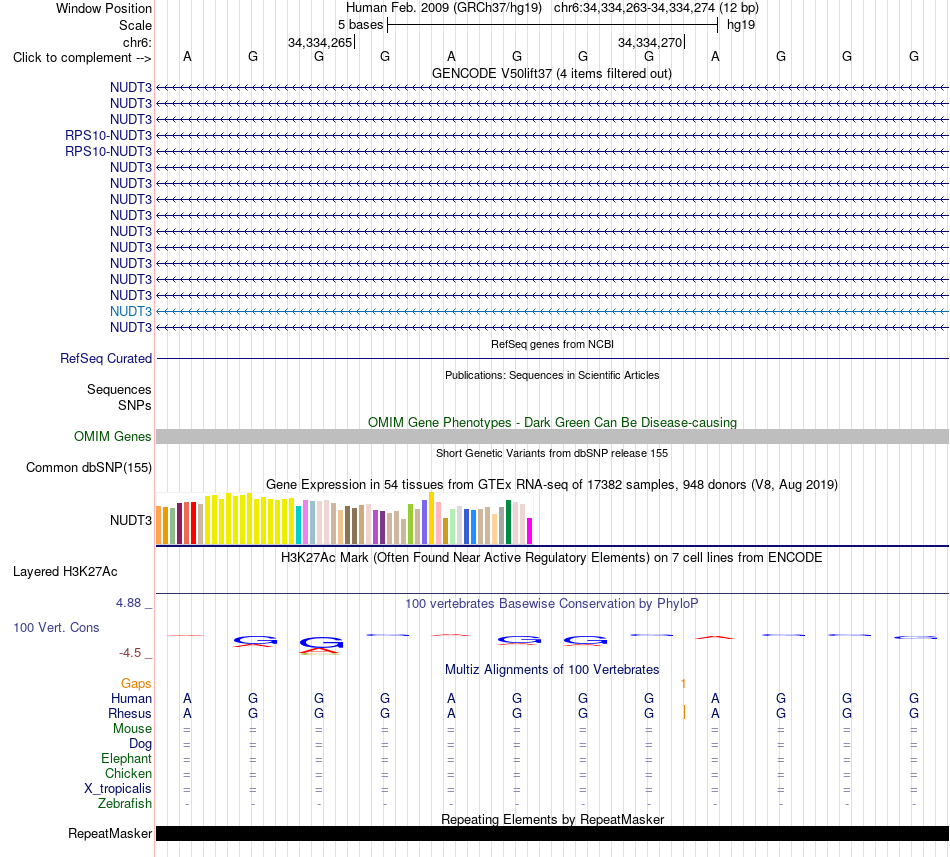Click the gray OMIM Genes item bar

click(552, 437)
